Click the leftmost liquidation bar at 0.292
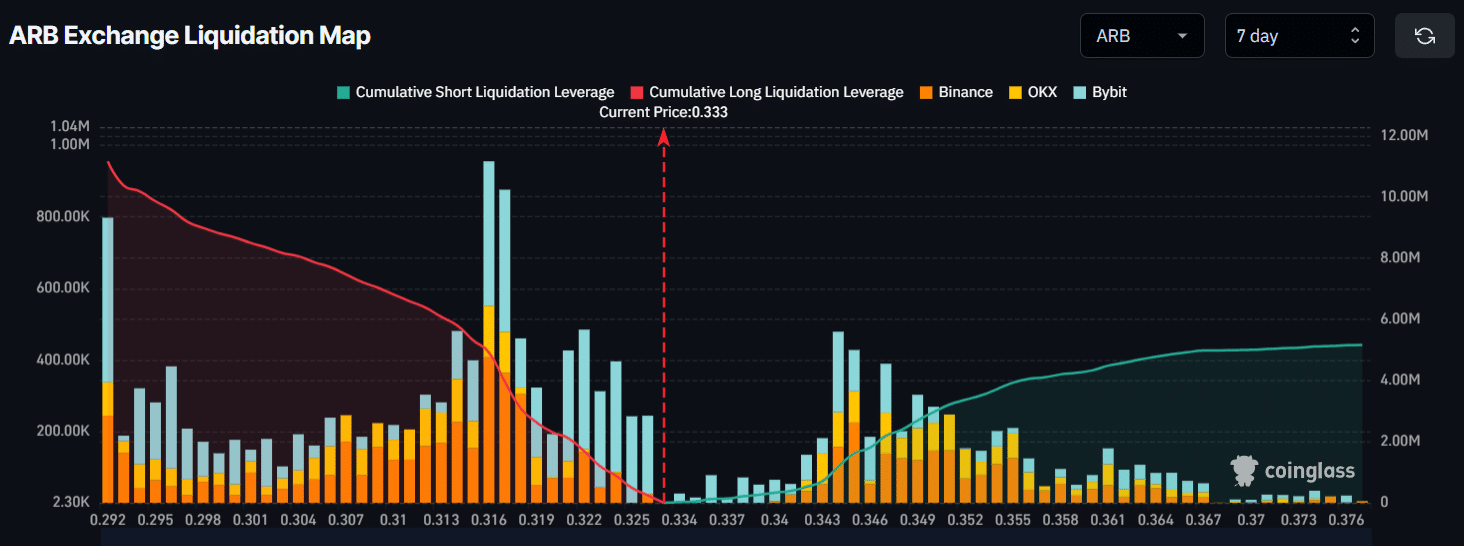The height and width of the screenshot is (546, 1464). 108,360
